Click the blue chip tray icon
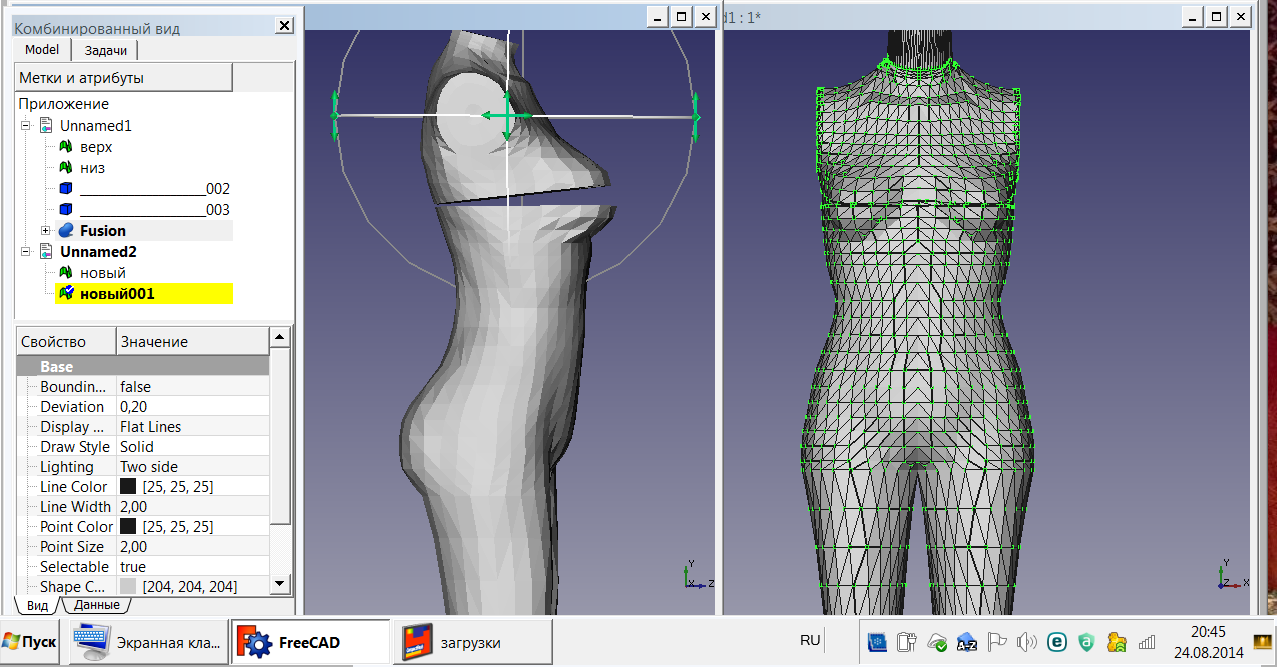This screenshot has height=667, width=1277. (877, 642)
